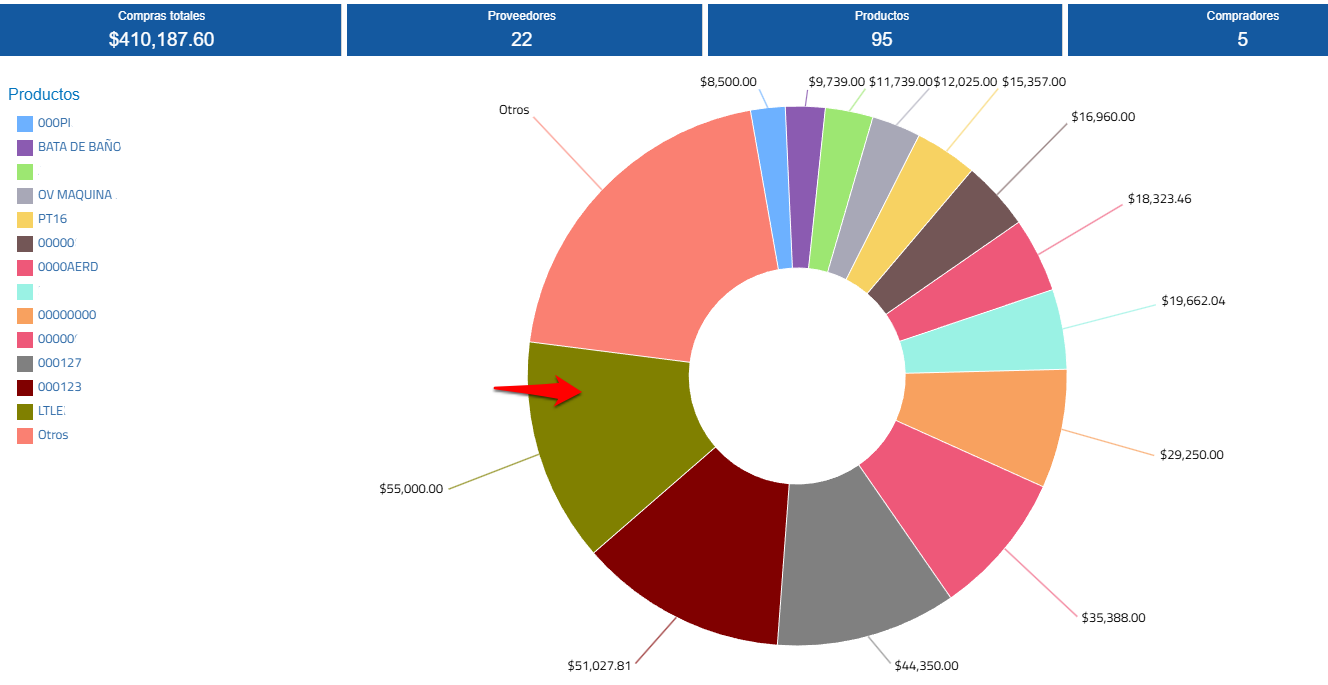Click the Proveedores card showing 22
Image resolution: width=1328 pixels, height=685 pixels.
[521, 30]
